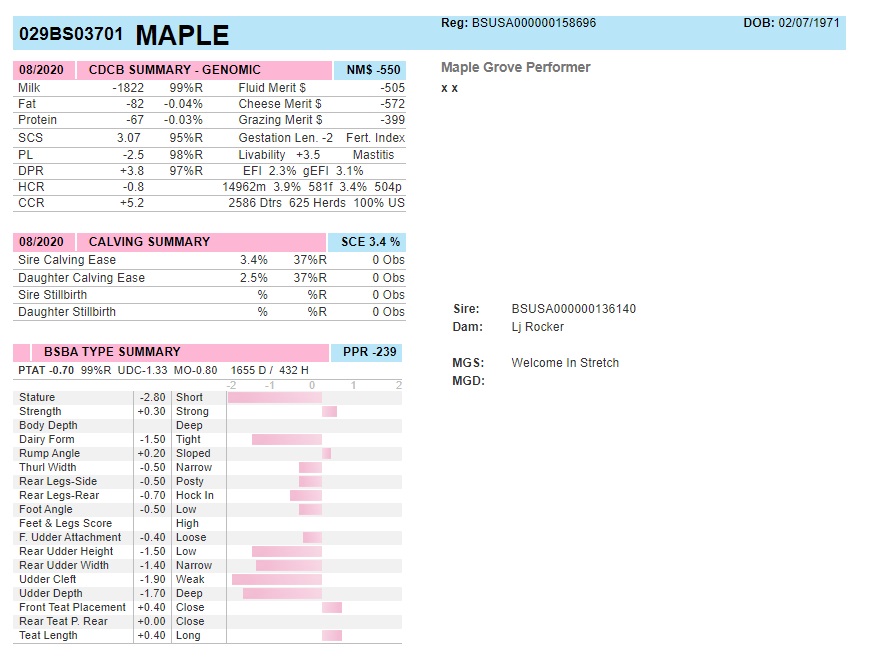Select the SCS value 3.07

(129, 138)
